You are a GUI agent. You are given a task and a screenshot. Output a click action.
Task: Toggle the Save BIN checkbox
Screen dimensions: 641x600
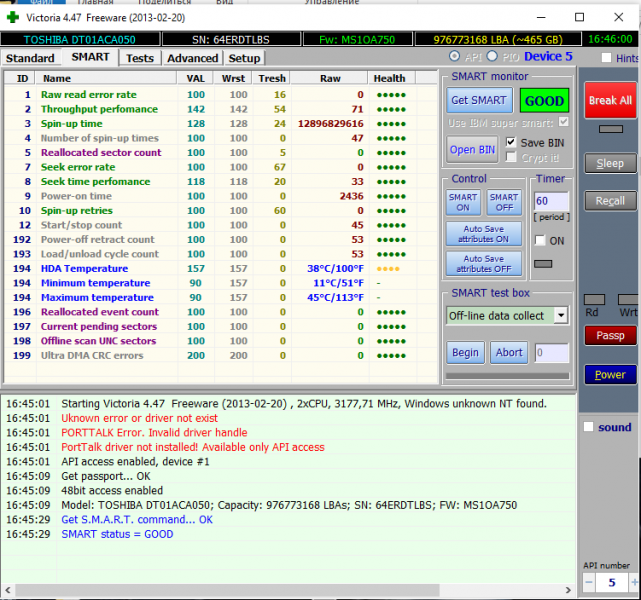512,143
